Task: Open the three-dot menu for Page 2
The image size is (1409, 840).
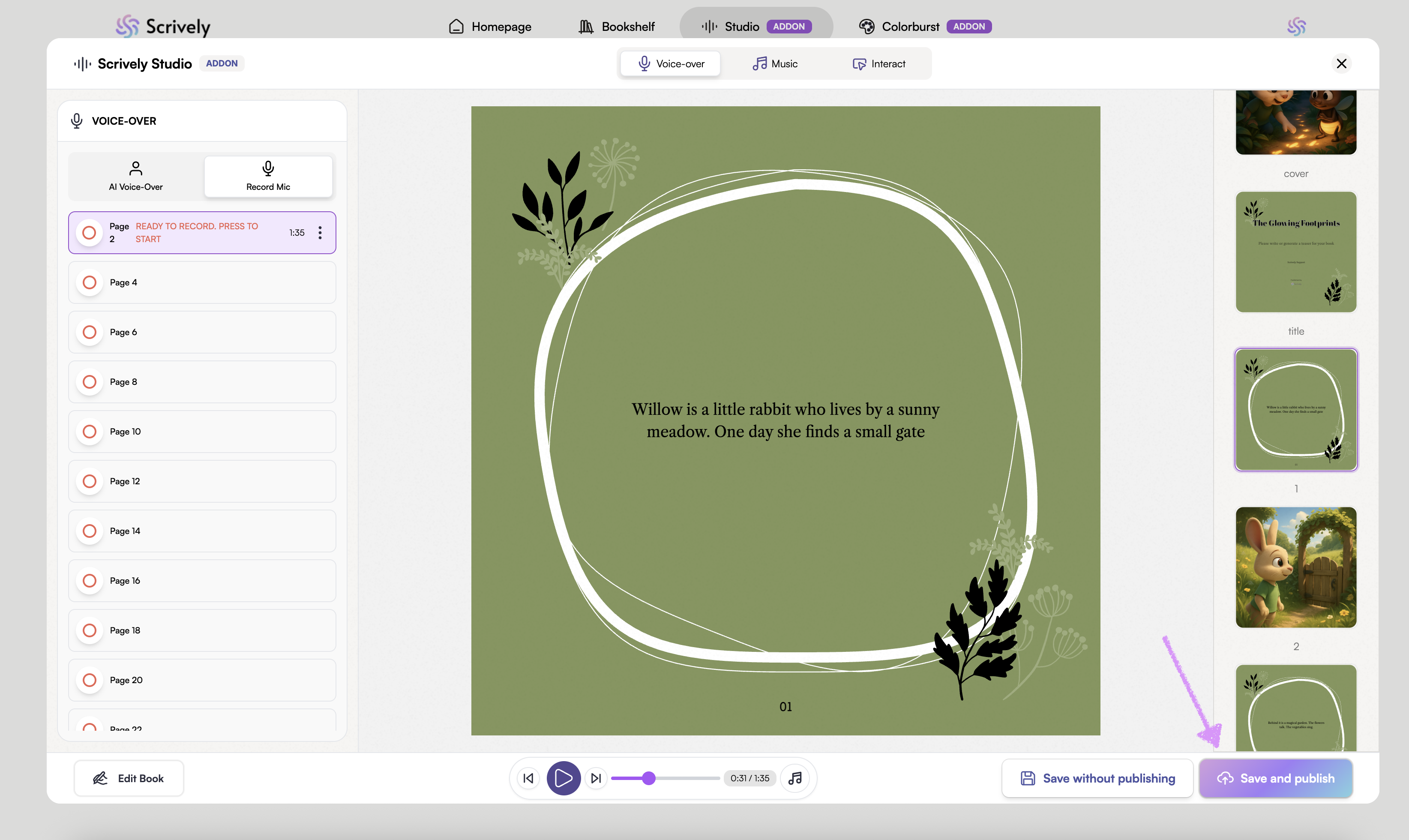Action: (320, 233)
